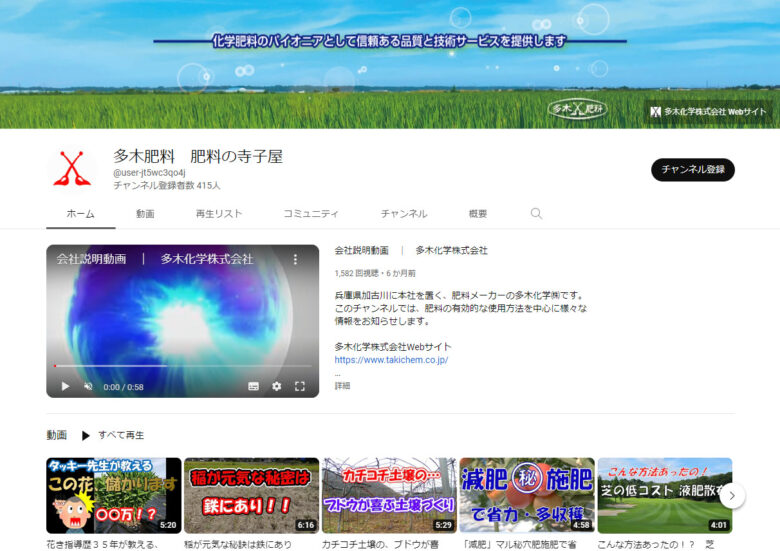Click the title カチコチ土壌の、ブドウが喜

(x=380, y=545)
